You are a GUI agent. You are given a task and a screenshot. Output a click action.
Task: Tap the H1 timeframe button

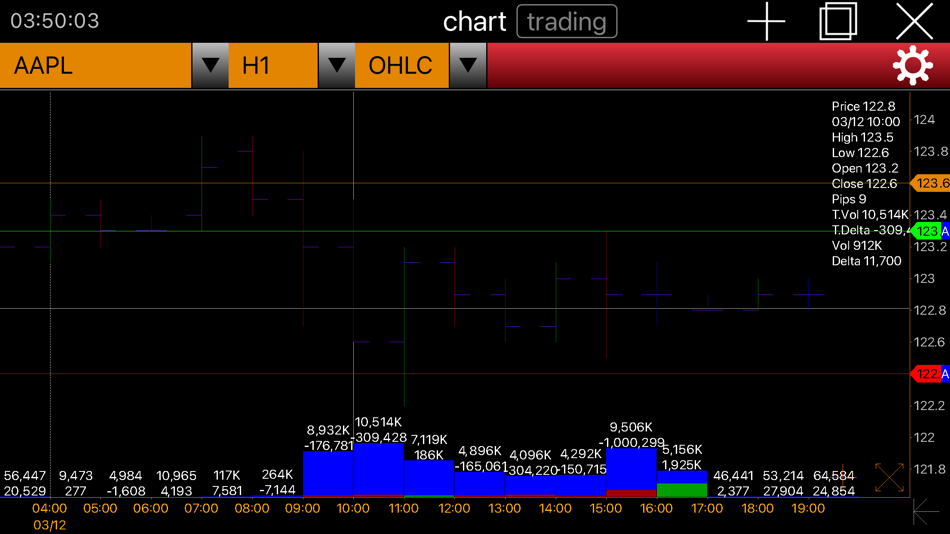273,65
